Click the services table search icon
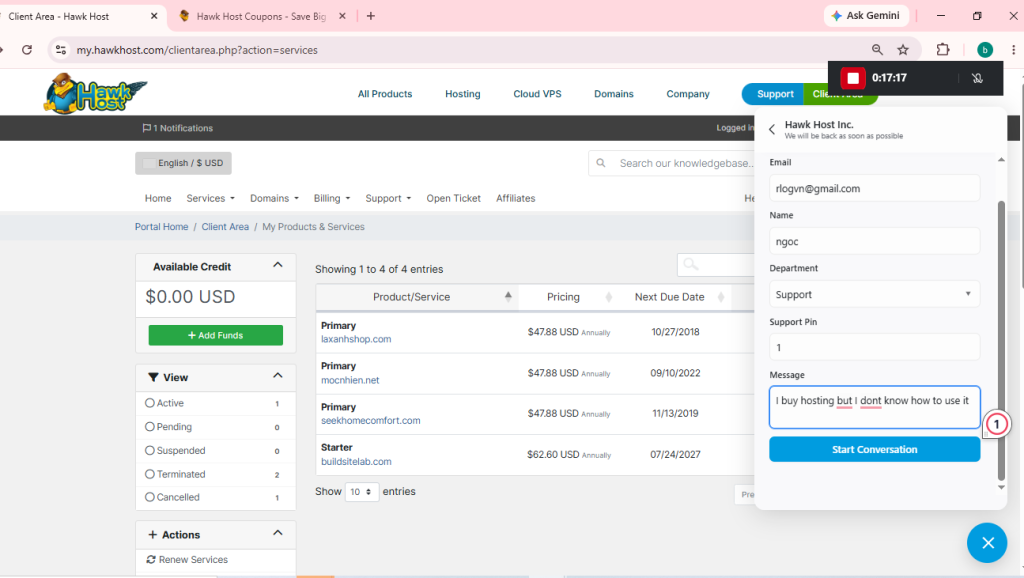The height and width of the screenshot is (578, 1024). coord(690,265)
